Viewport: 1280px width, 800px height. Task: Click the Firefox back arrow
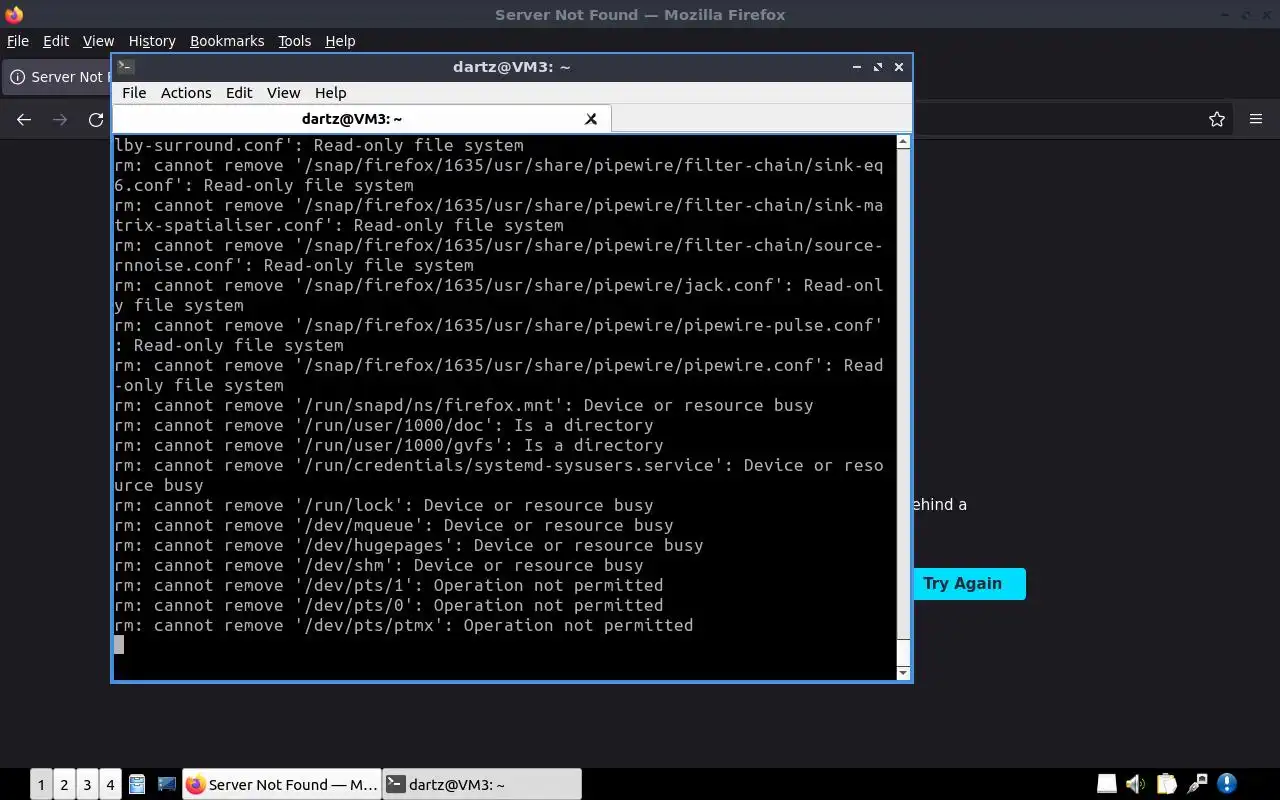pyautogui.click(x=24, y=119)
